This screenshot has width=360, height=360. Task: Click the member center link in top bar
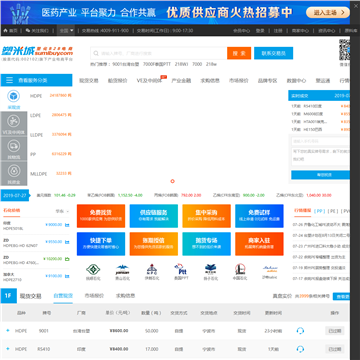click(x=241, y=30)
